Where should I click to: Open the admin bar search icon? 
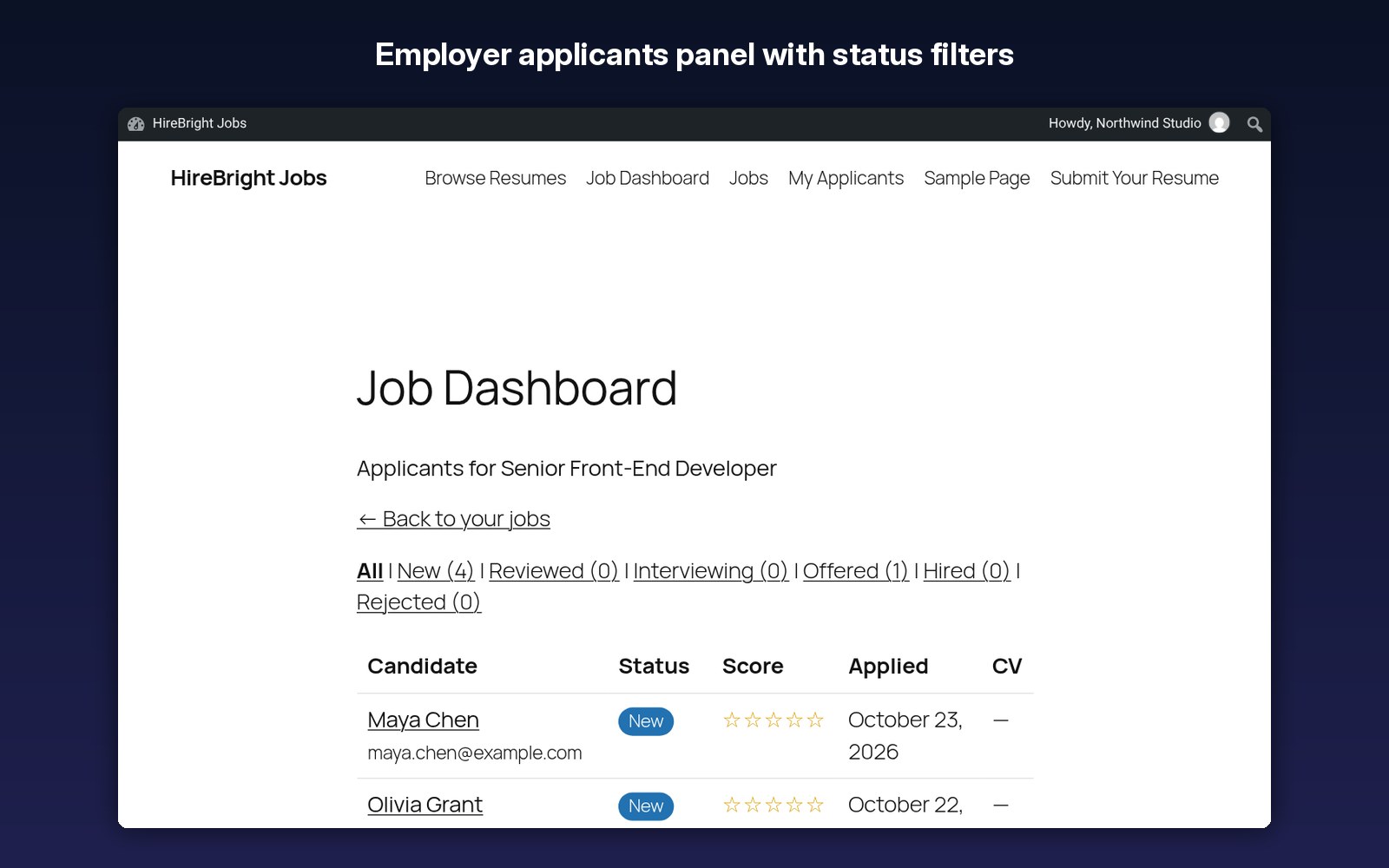tap(1254, 124)
